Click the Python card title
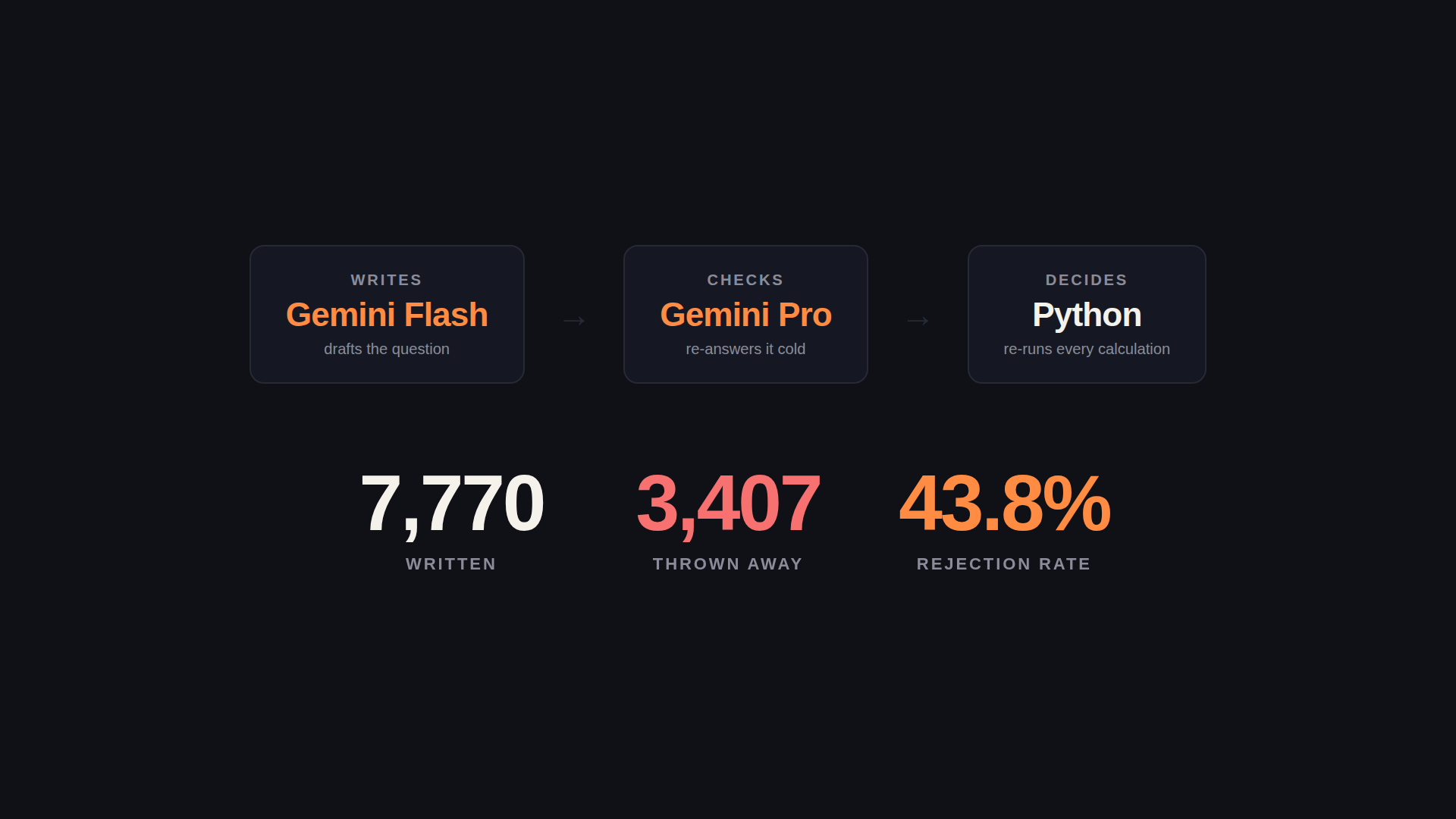This screenshot has height=819, width=1456. point(1087,315)
